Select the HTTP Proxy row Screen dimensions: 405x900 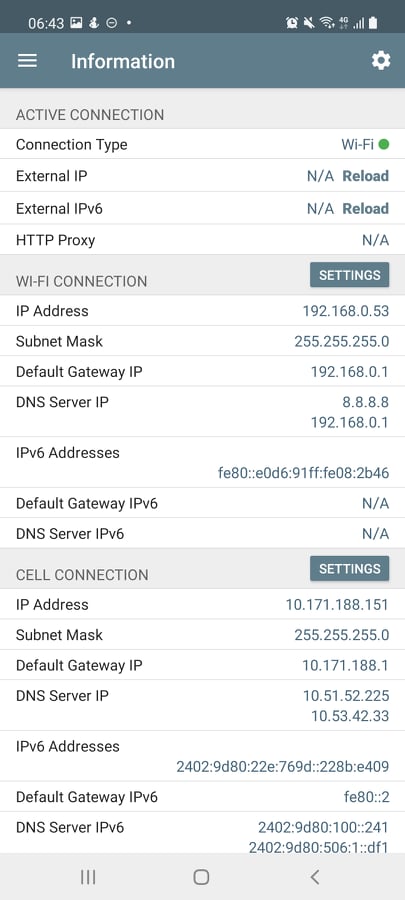coord(202,240)
